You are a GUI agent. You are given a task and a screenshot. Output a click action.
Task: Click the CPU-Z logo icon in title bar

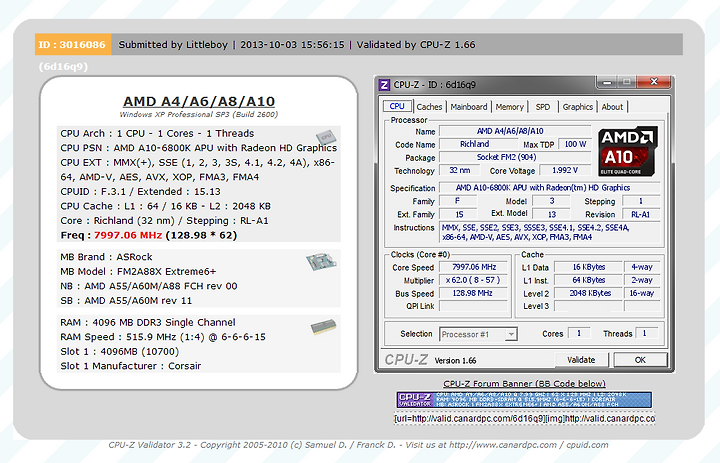[x=384, y=85]
